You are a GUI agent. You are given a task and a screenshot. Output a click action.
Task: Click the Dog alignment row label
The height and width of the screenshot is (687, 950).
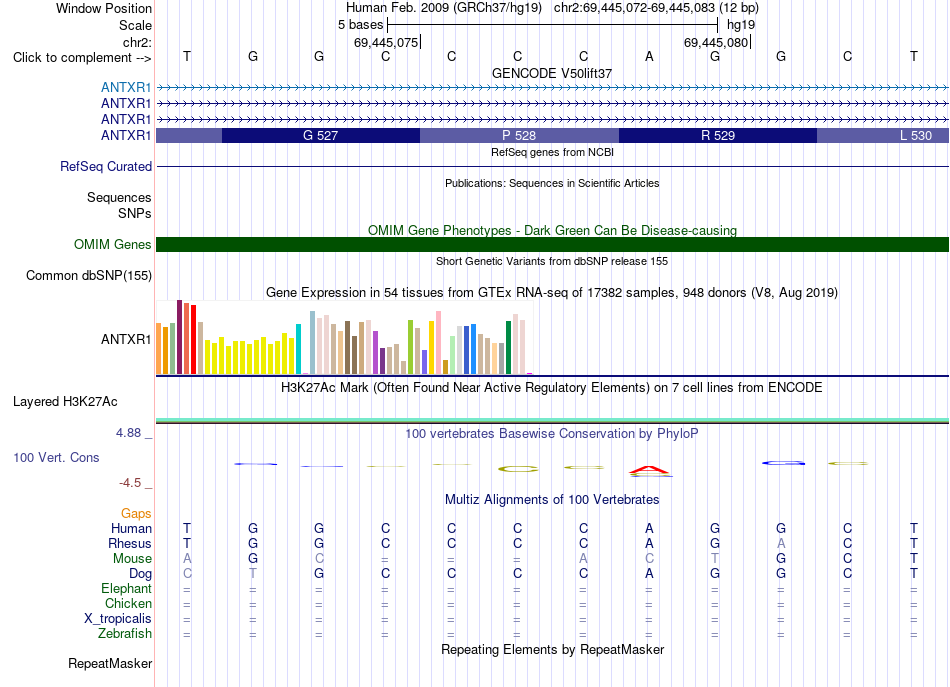pyautogui.click(x=140, y=574)
